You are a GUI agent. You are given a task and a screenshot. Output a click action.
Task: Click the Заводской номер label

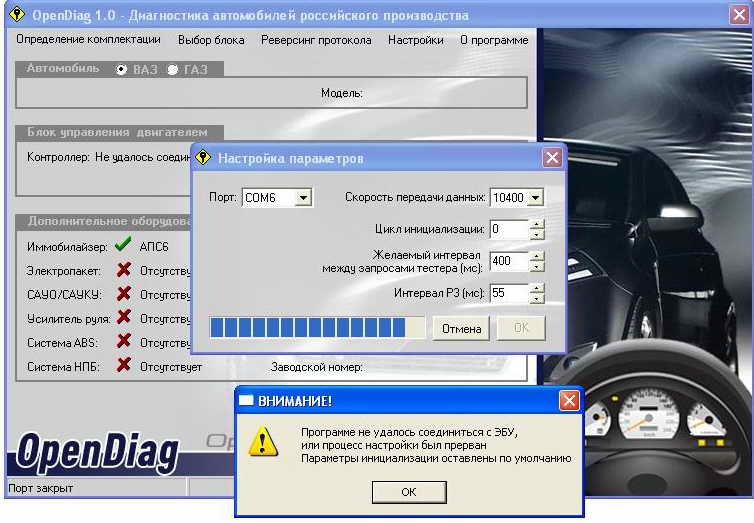coord(317,367)
